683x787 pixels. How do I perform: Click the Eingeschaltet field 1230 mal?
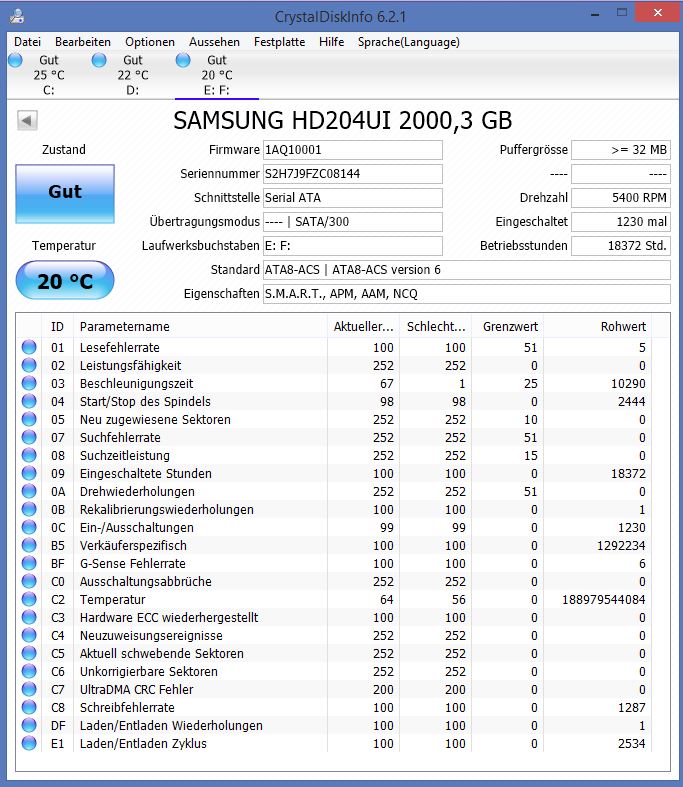621,222
